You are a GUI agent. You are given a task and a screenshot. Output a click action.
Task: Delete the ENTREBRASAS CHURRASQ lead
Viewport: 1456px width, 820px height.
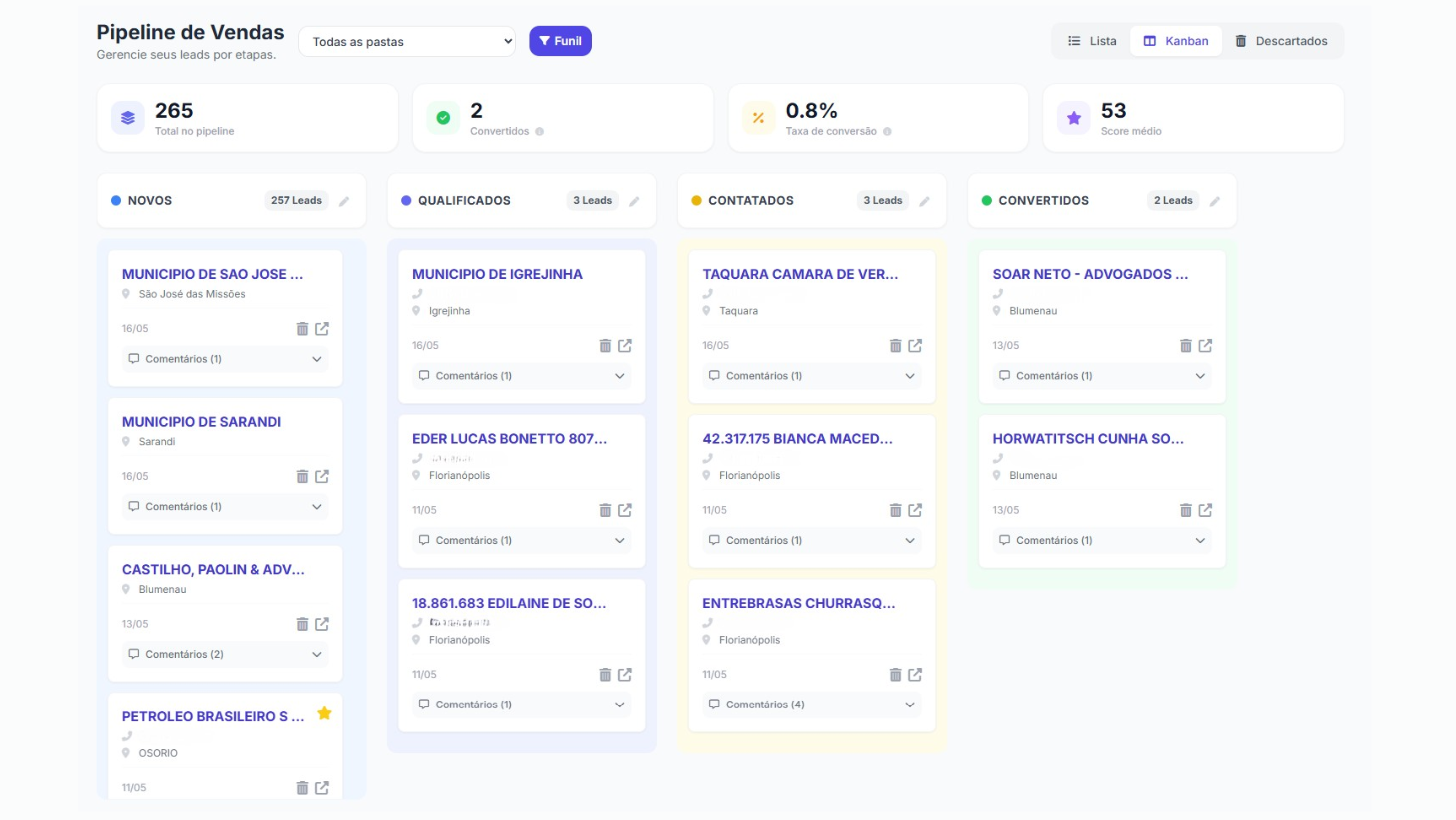pos(895,675)
